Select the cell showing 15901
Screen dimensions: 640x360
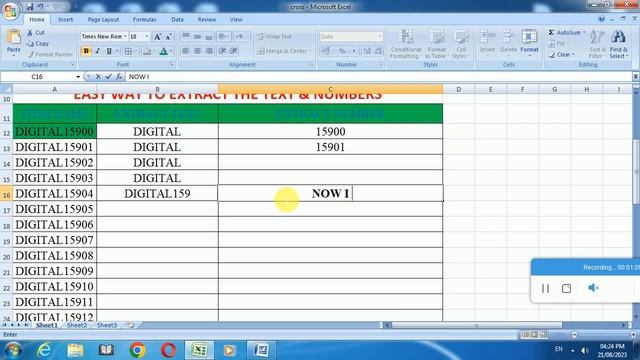tap(330, 147)
